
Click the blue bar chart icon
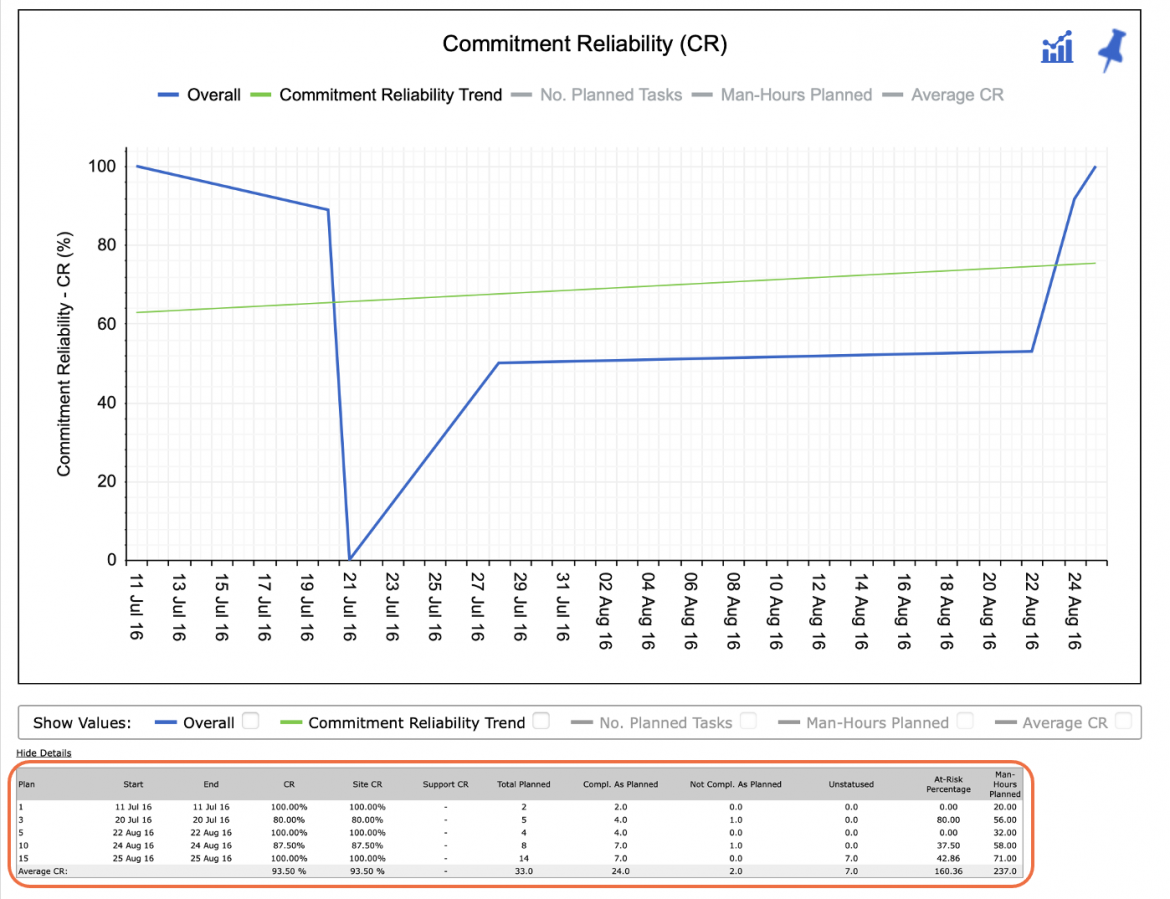(x=1057, y=48)
